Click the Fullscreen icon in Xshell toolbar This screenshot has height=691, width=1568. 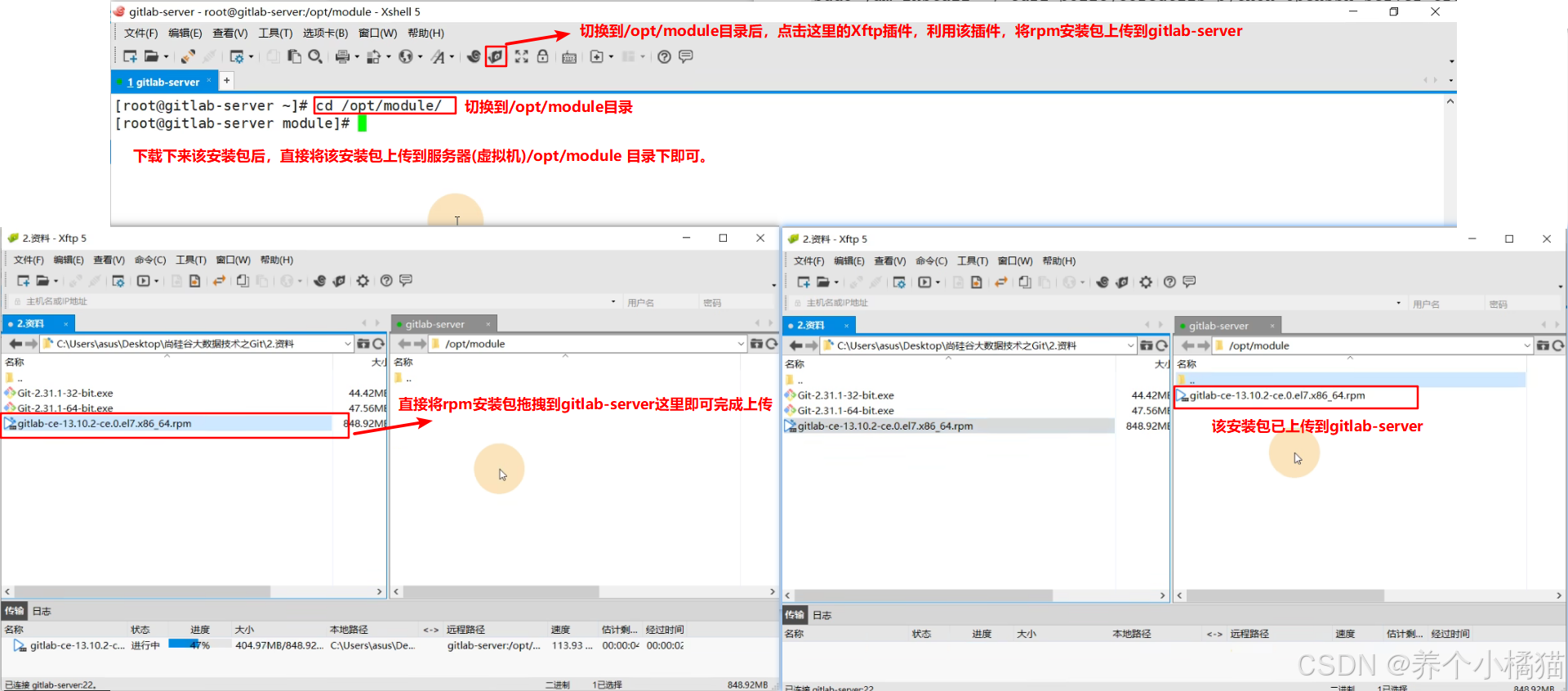click(x=521, y=56)
